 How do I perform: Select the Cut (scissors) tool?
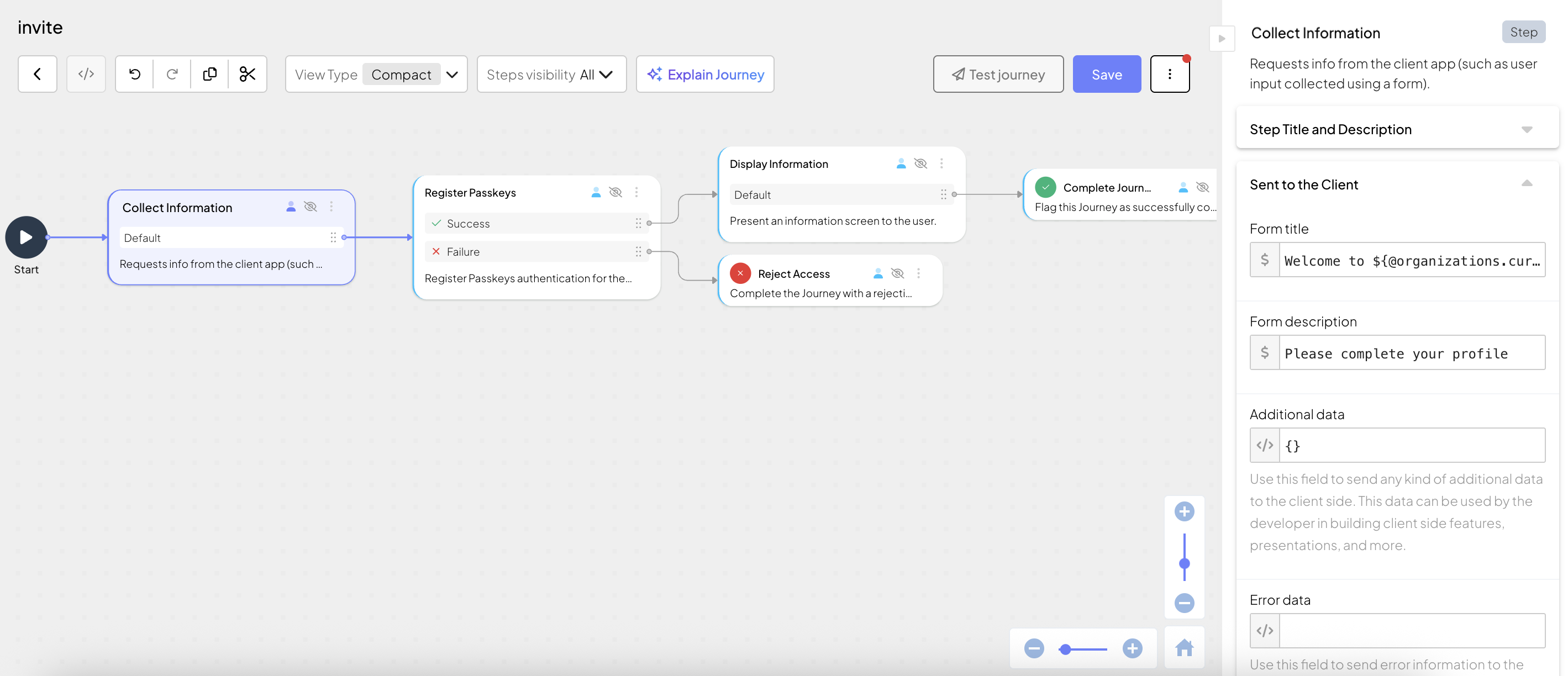[x=248, y=73]
